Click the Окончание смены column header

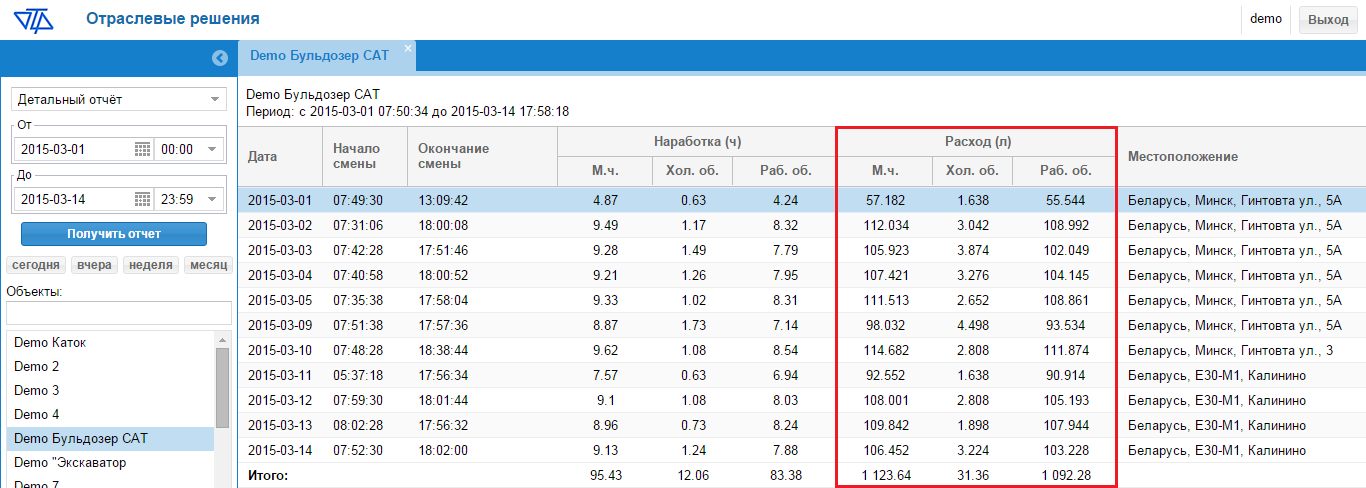point(481,157)
